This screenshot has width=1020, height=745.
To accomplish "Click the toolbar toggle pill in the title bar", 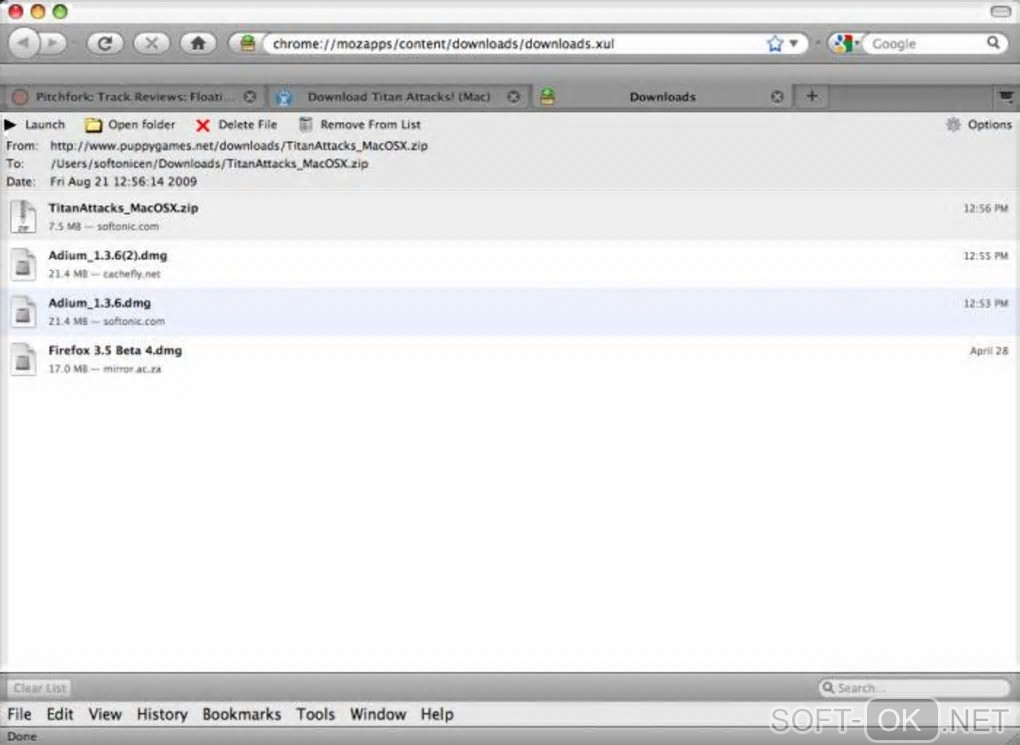I will tap(1000, 11).
